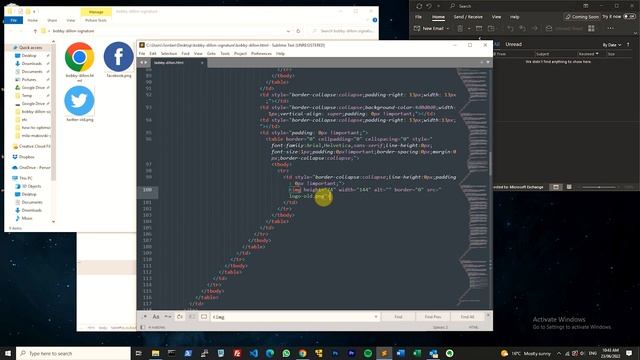
Task: Open Explorer address bar history dropdown
Action: [x=288, y=31]
